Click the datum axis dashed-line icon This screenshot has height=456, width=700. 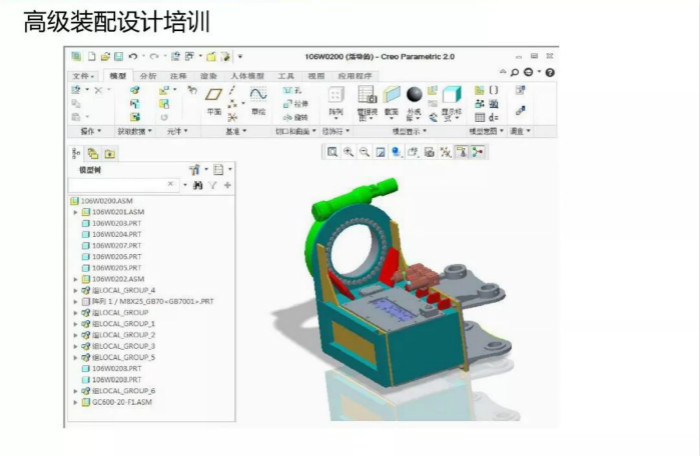coord(232,90)
